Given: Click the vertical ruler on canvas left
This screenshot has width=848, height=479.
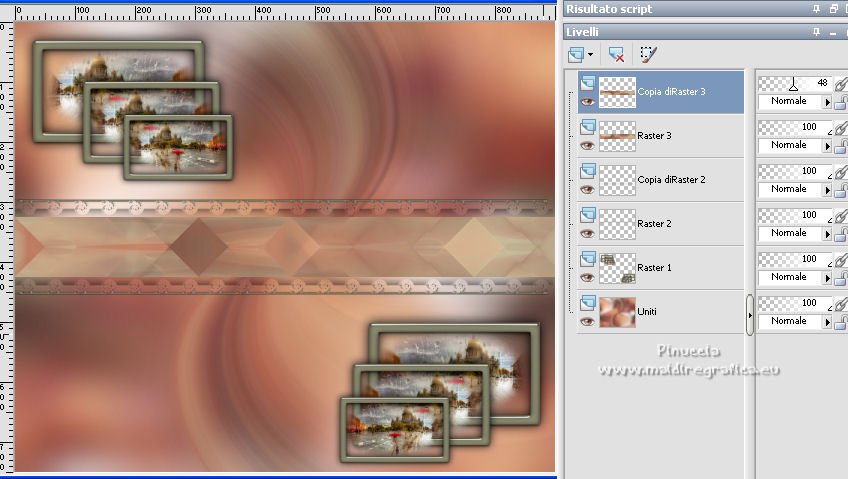Looking at the screenshot, I should coord(6,246).
